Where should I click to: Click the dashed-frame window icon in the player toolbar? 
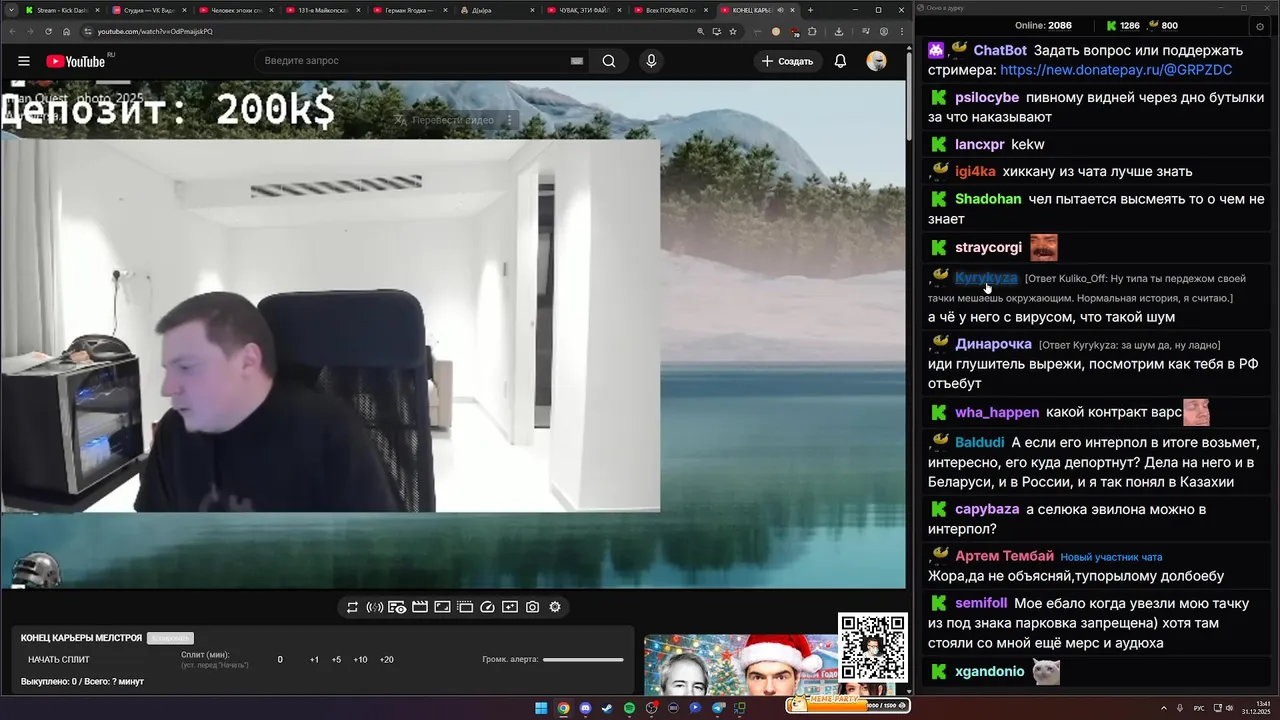465,607
